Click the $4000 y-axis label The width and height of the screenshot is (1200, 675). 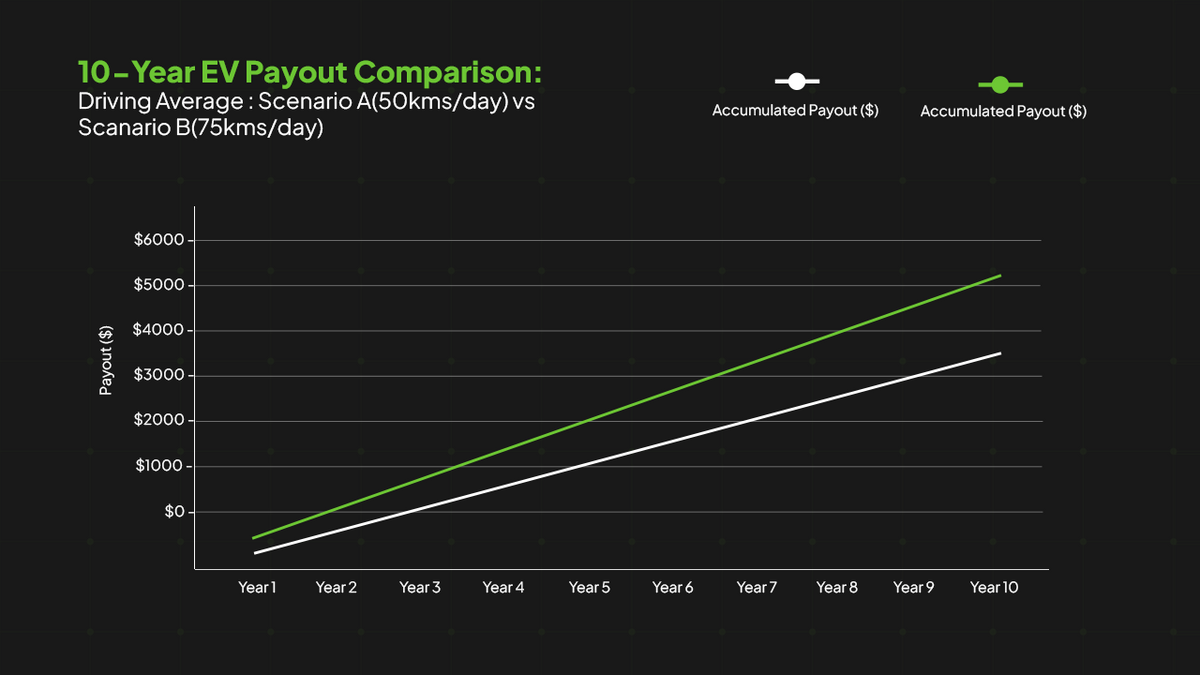click(159, 330)
